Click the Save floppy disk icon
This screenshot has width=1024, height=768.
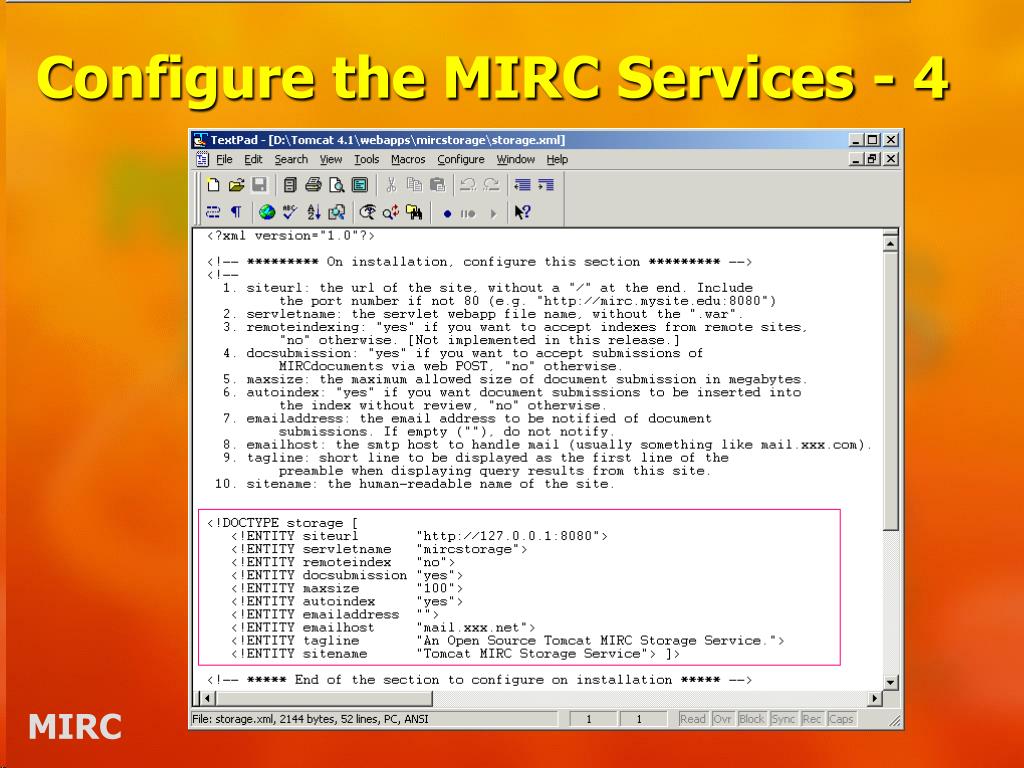259,185
